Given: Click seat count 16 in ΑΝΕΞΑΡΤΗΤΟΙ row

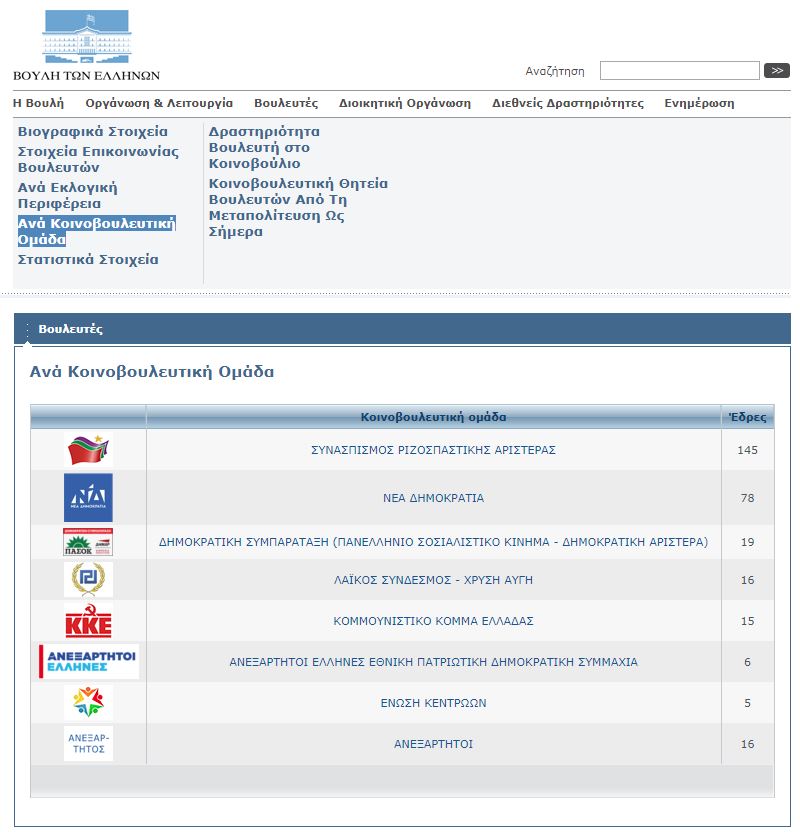Looking at the screenshot, I should coord(747,744).
